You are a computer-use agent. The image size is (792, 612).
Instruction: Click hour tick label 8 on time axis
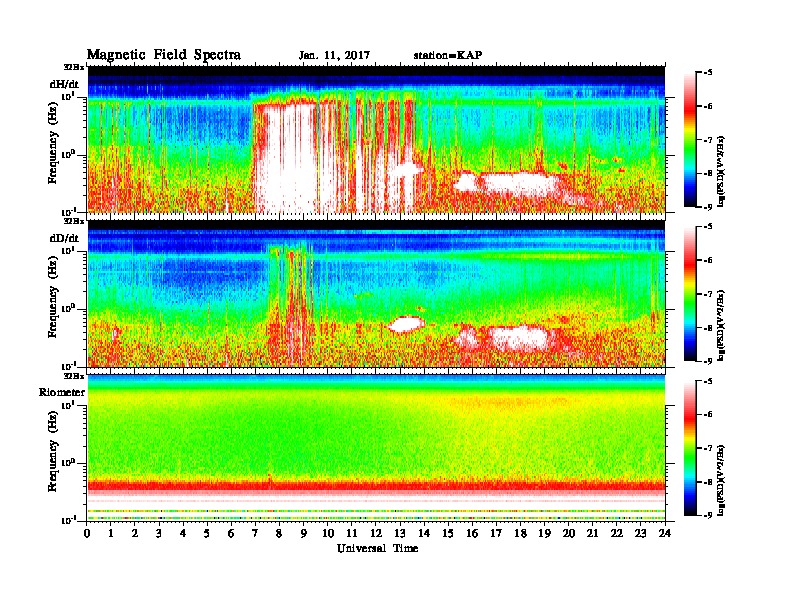(279, 533)
